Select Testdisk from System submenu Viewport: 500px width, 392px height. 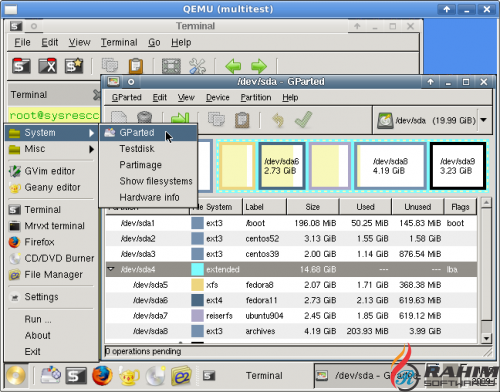pos(148,149)
